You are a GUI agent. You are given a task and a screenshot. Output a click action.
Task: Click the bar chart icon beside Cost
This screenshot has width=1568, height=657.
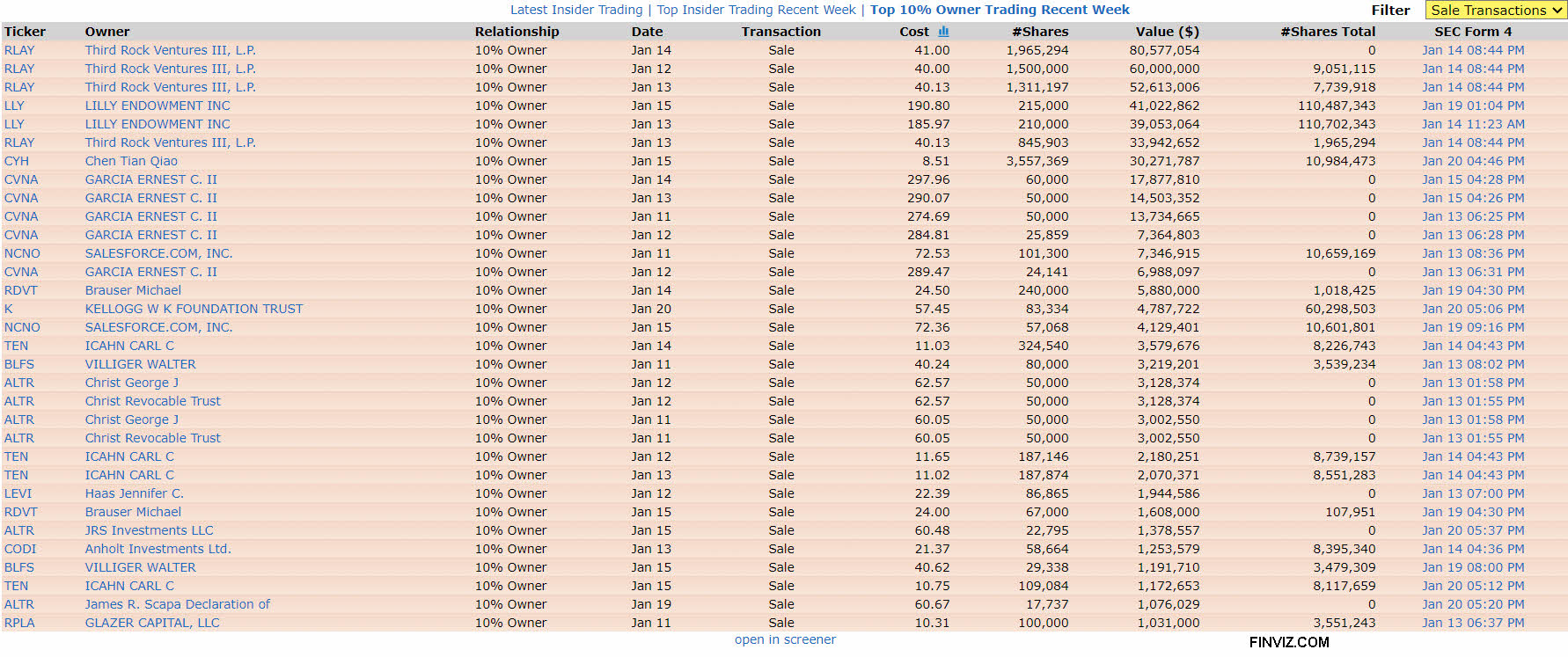943,32
